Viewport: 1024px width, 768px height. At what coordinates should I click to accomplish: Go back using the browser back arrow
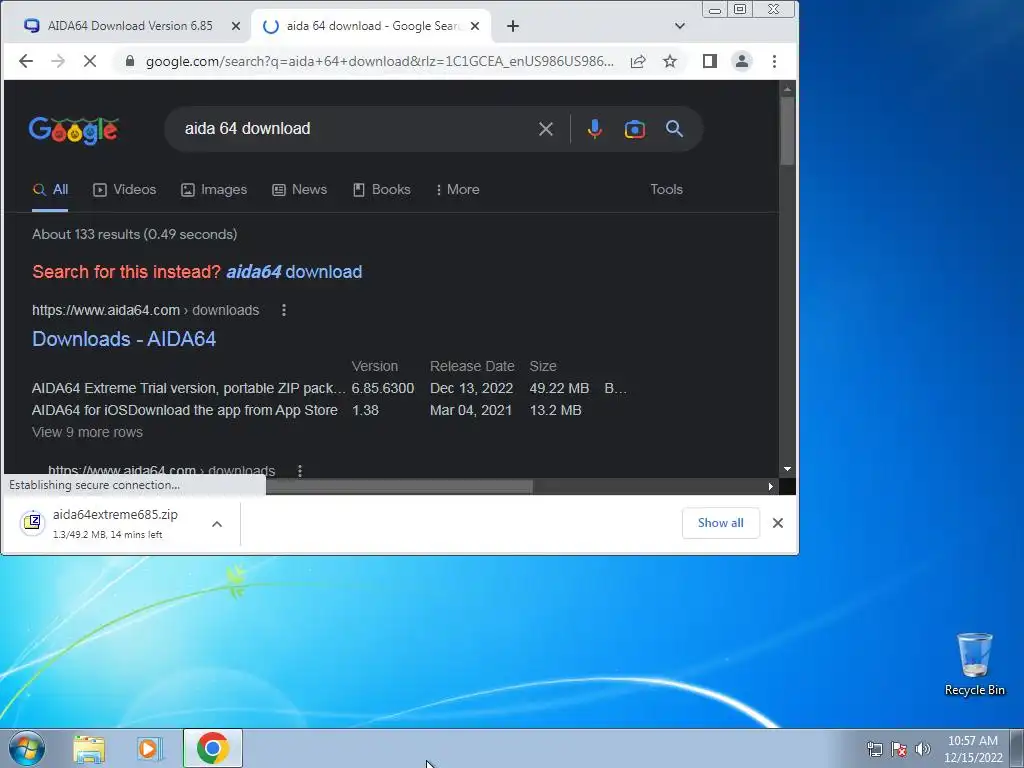(x=25, y=61)
